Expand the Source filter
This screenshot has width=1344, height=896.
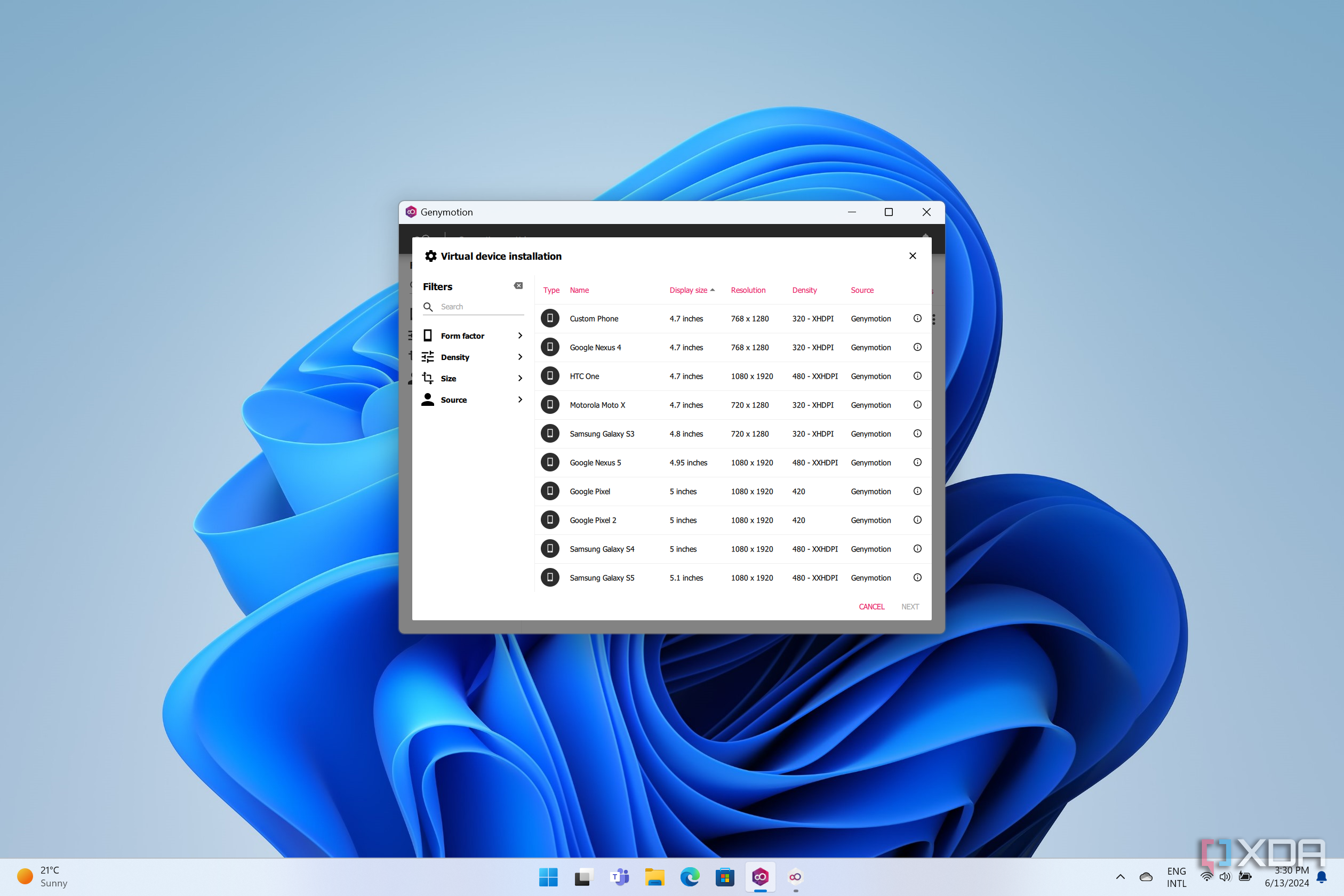point(473,399)
